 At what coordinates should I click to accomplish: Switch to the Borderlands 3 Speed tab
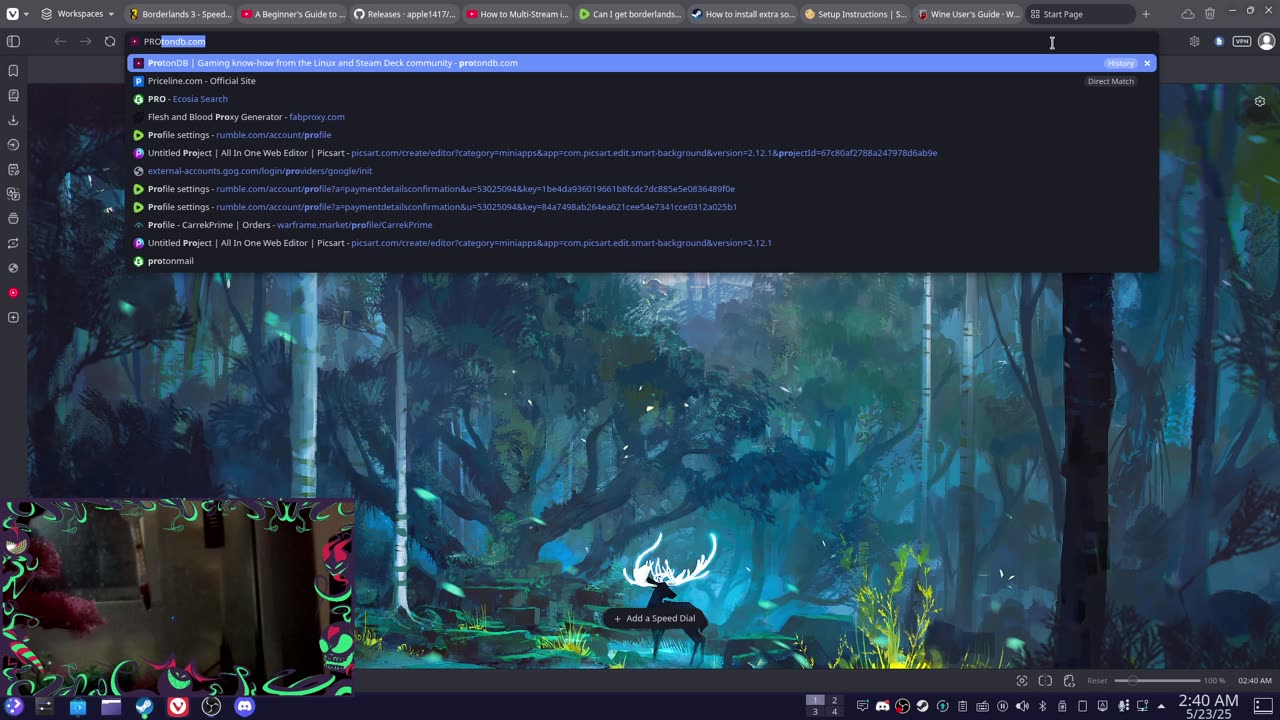click(x=180, y=14)
